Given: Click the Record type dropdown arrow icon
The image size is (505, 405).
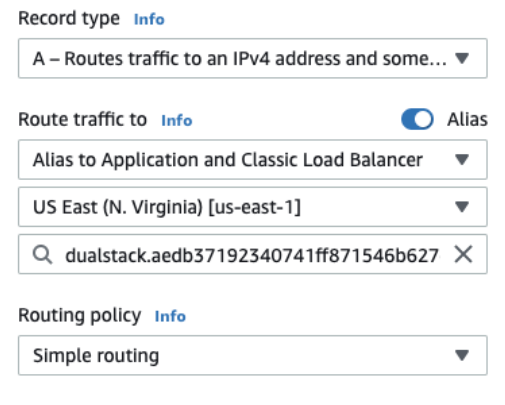Looking at the screenshot, I should pyautogui.click(x=462, y=58).
